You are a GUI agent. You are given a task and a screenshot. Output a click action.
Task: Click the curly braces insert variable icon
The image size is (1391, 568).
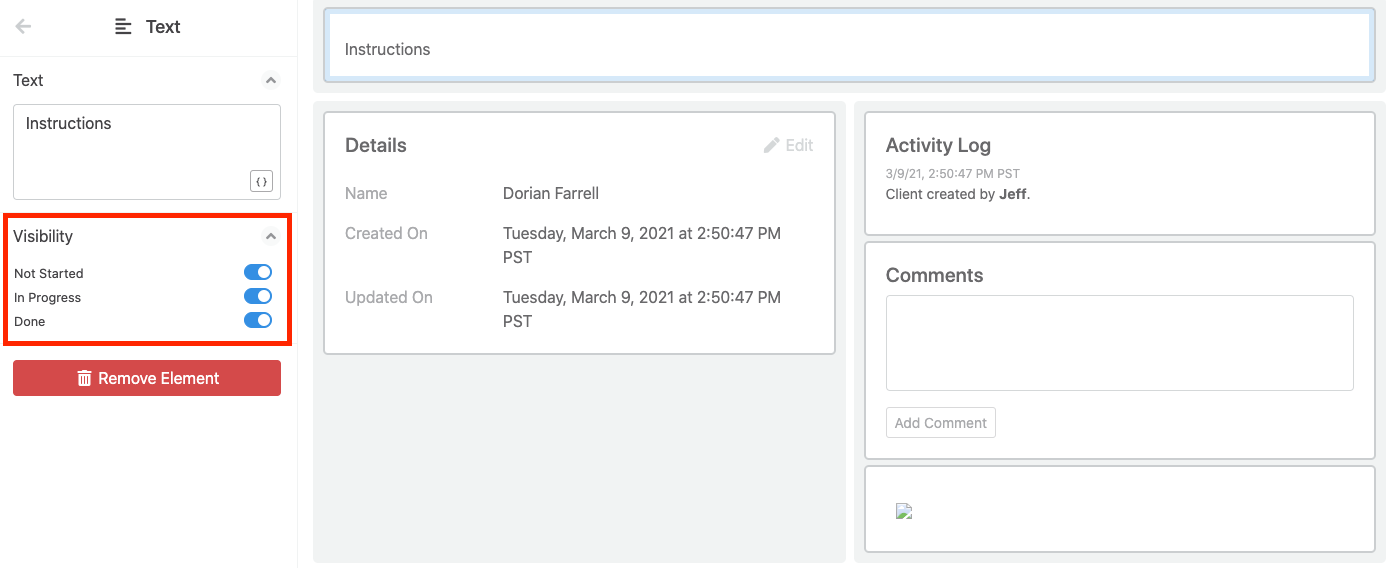(x=261, y=181)
